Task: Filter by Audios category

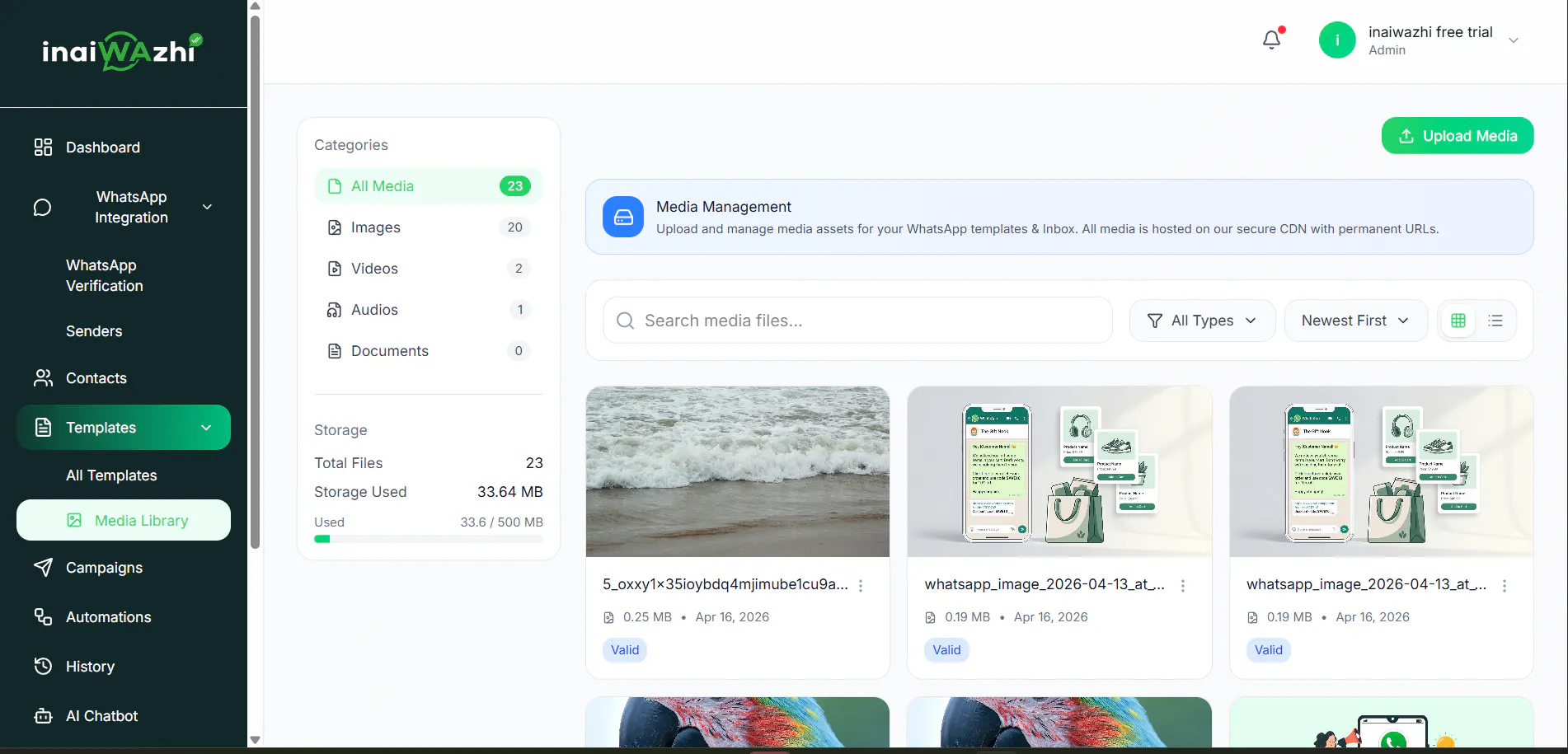Action: click(429, 310)
